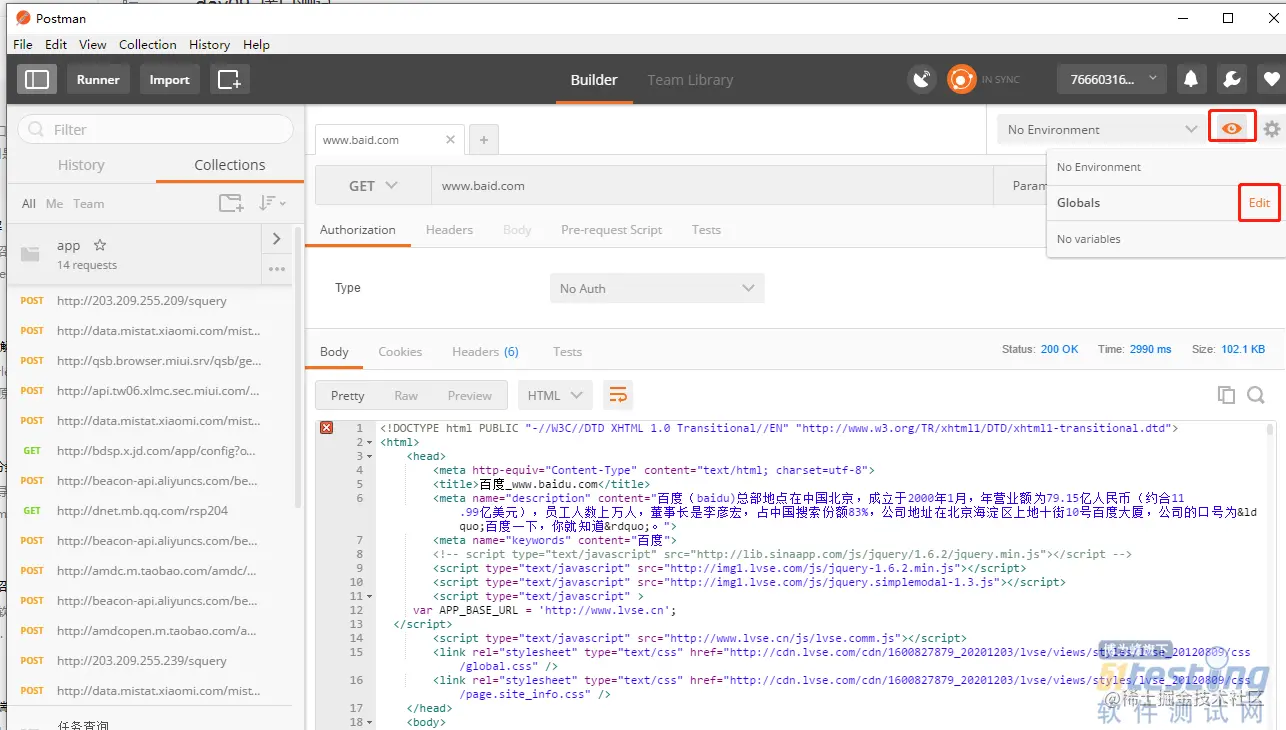Viewport: 1286px width, 730px height.
Task: Click the heart icon in the header
Action: pos(1271,79)
